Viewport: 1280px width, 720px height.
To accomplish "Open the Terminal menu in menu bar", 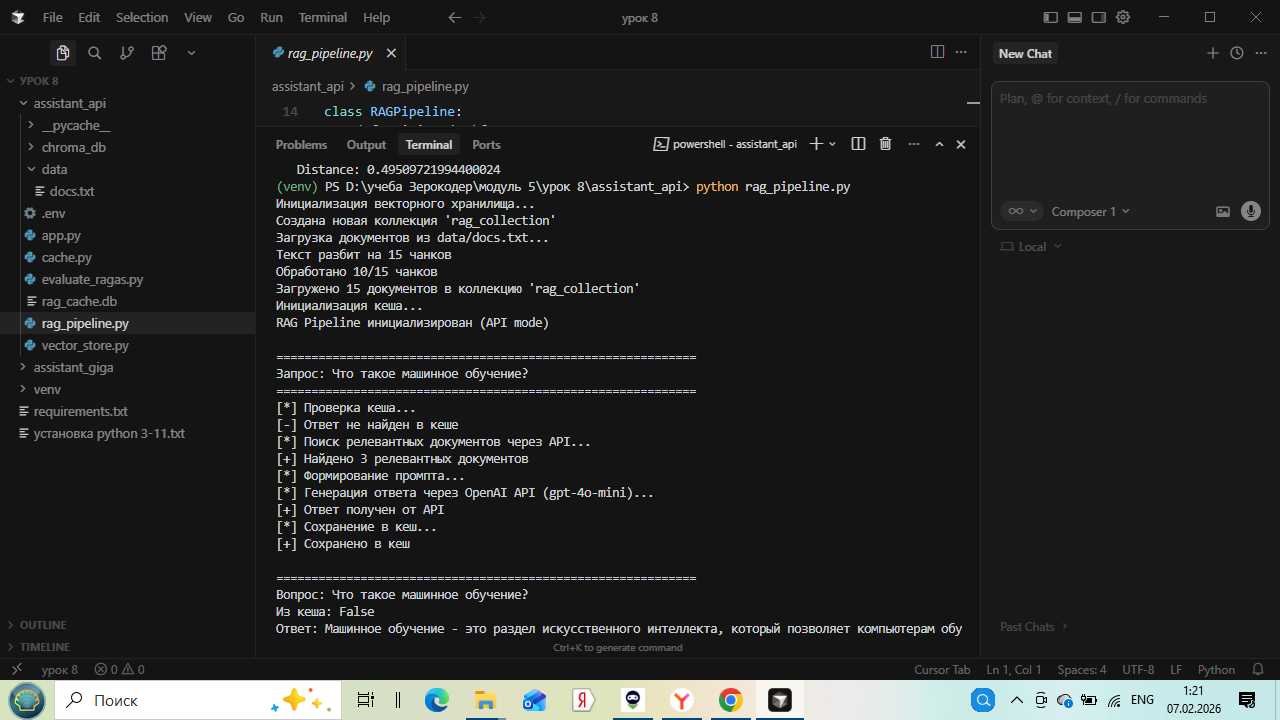I will 323,17.
